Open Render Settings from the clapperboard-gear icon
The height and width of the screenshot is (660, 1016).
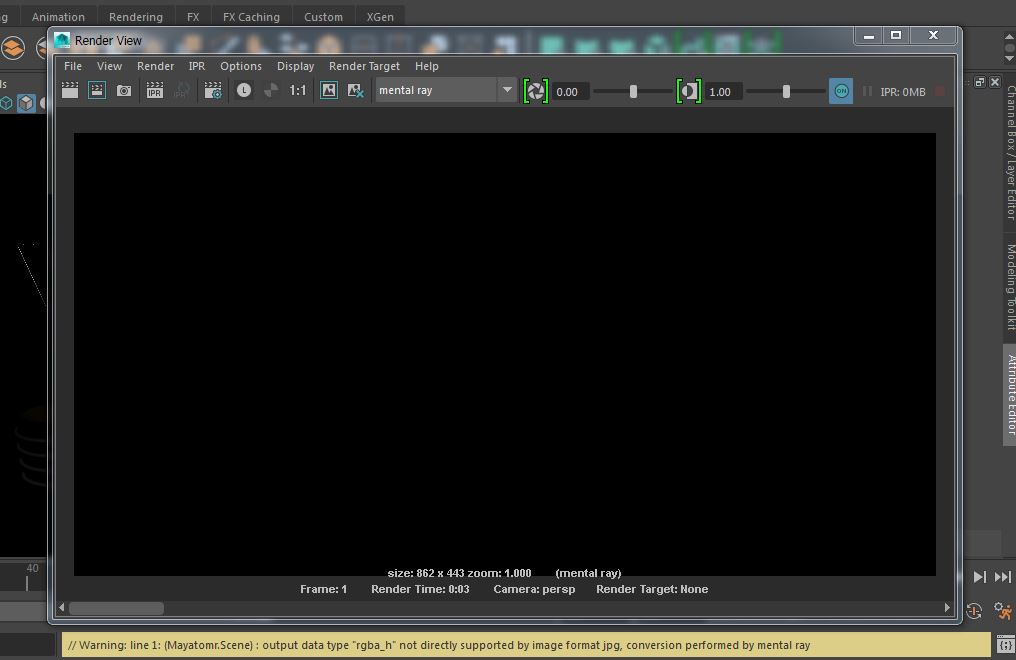tap(213, 91)
